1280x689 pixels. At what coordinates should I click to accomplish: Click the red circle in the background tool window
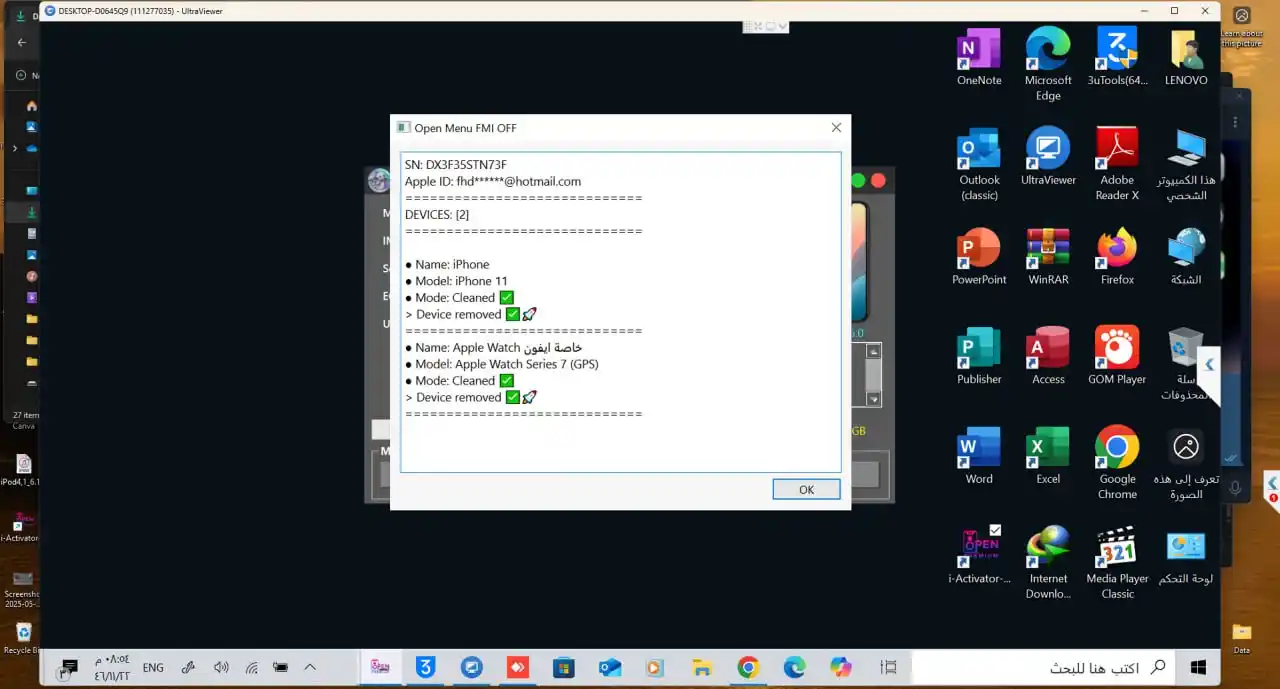pos(879,181)
